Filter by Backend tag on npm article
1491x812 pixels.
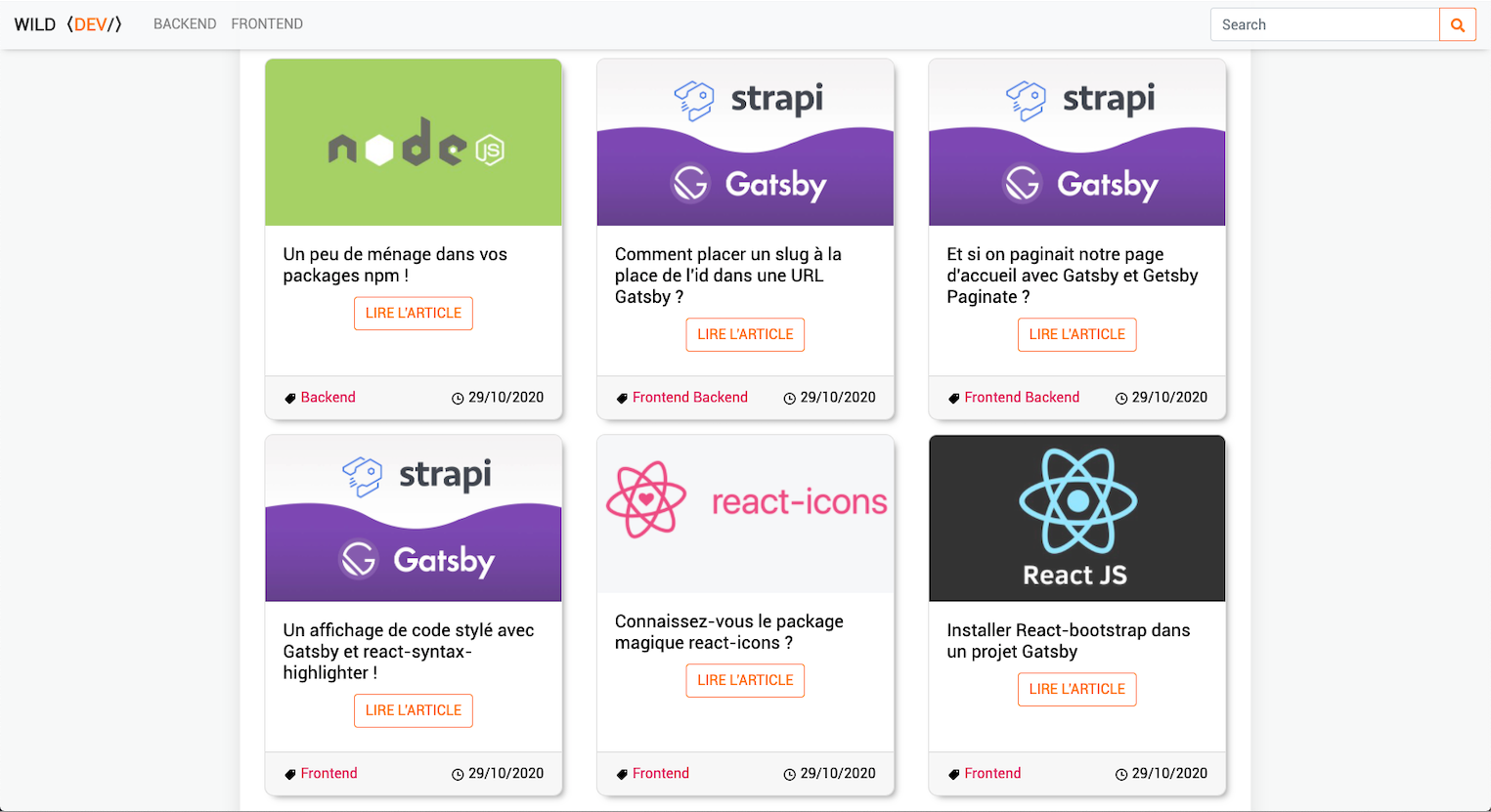click(x=329, y=398)
